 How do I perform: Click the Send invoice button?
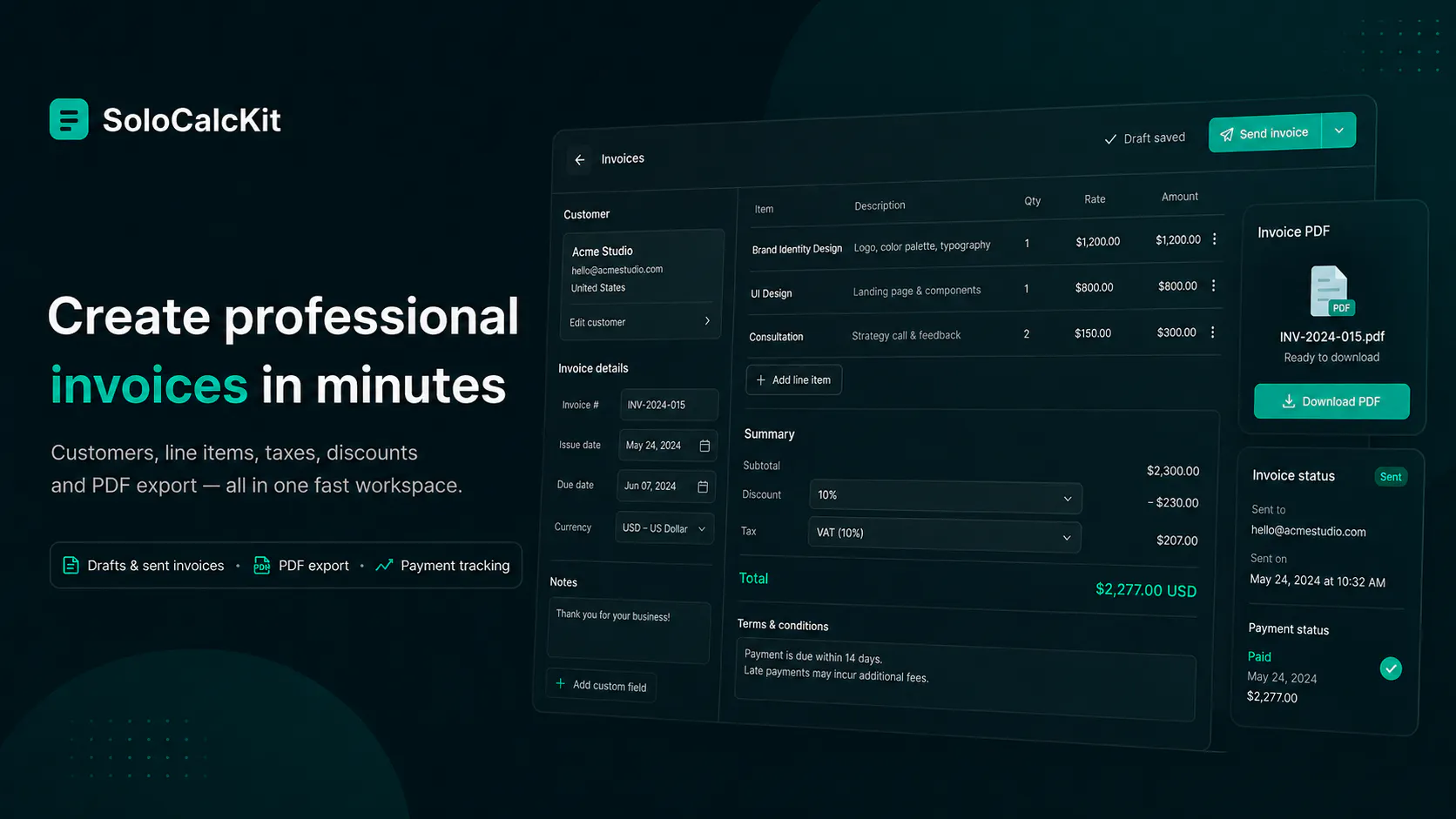pos(1265,133)
